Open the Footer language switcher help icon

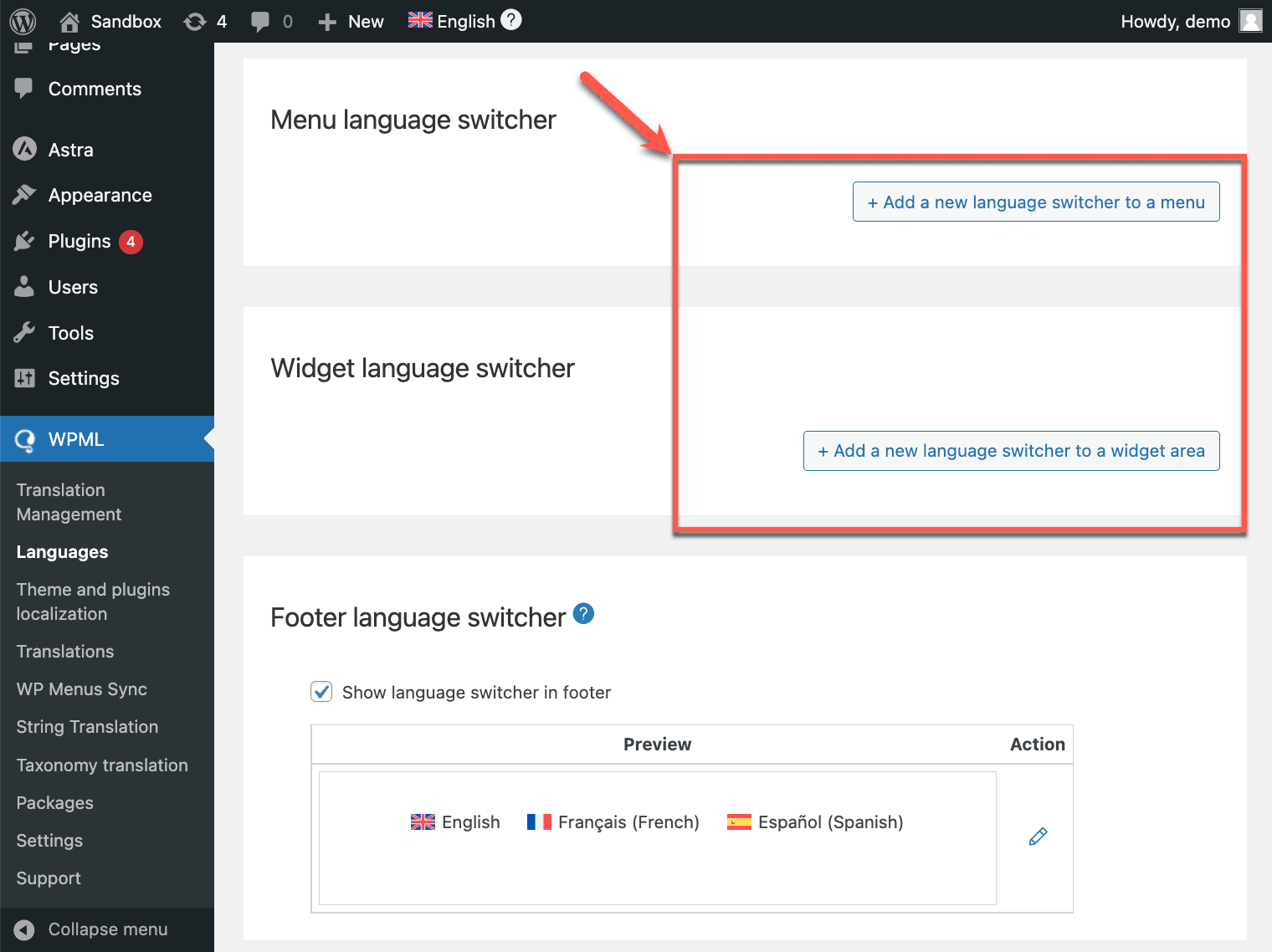pyautogui.click(x=583, y=613)
